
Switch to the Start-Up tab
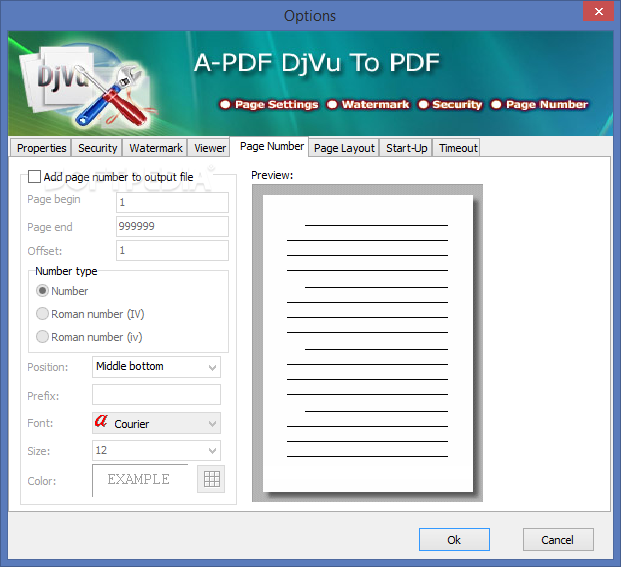(x=406, y=148)
